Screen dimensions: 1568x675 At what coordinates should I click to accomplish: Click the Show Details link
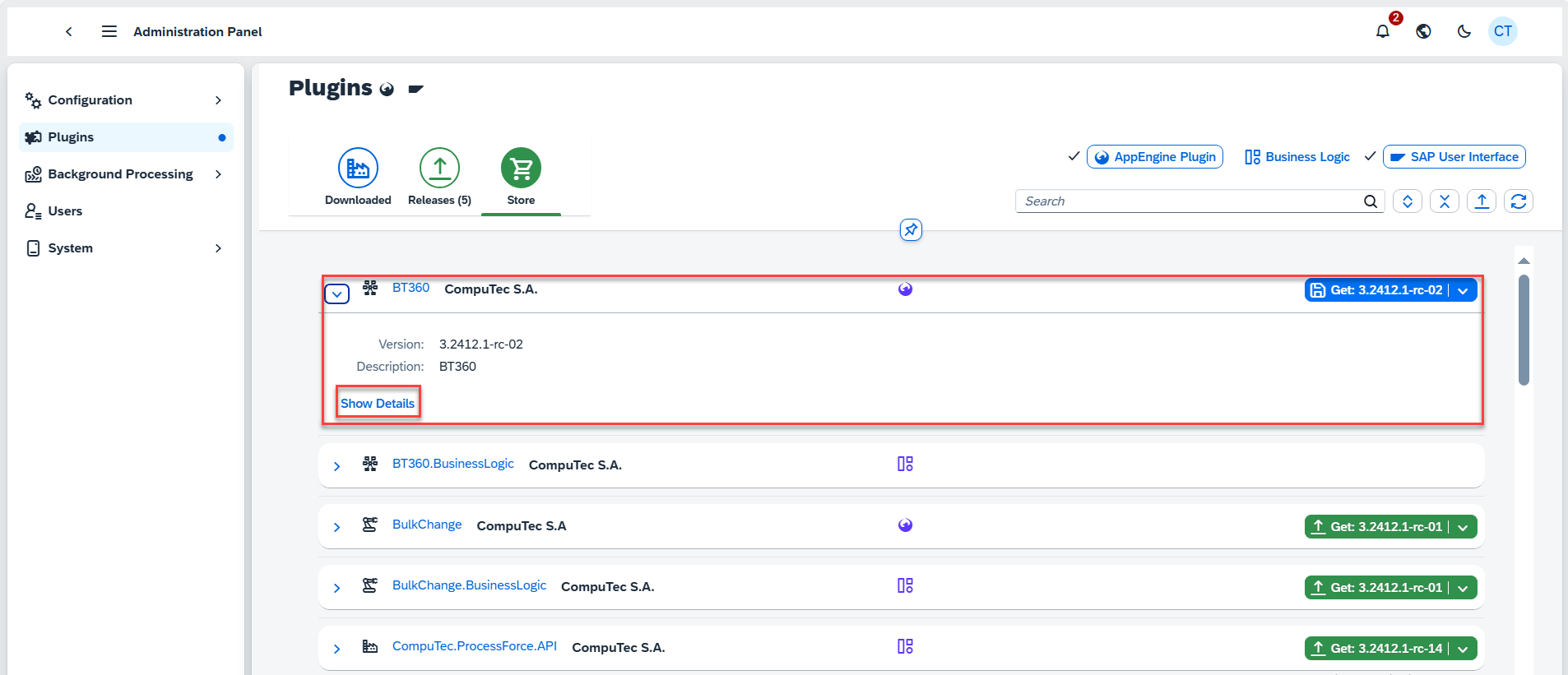click(378, 404)
